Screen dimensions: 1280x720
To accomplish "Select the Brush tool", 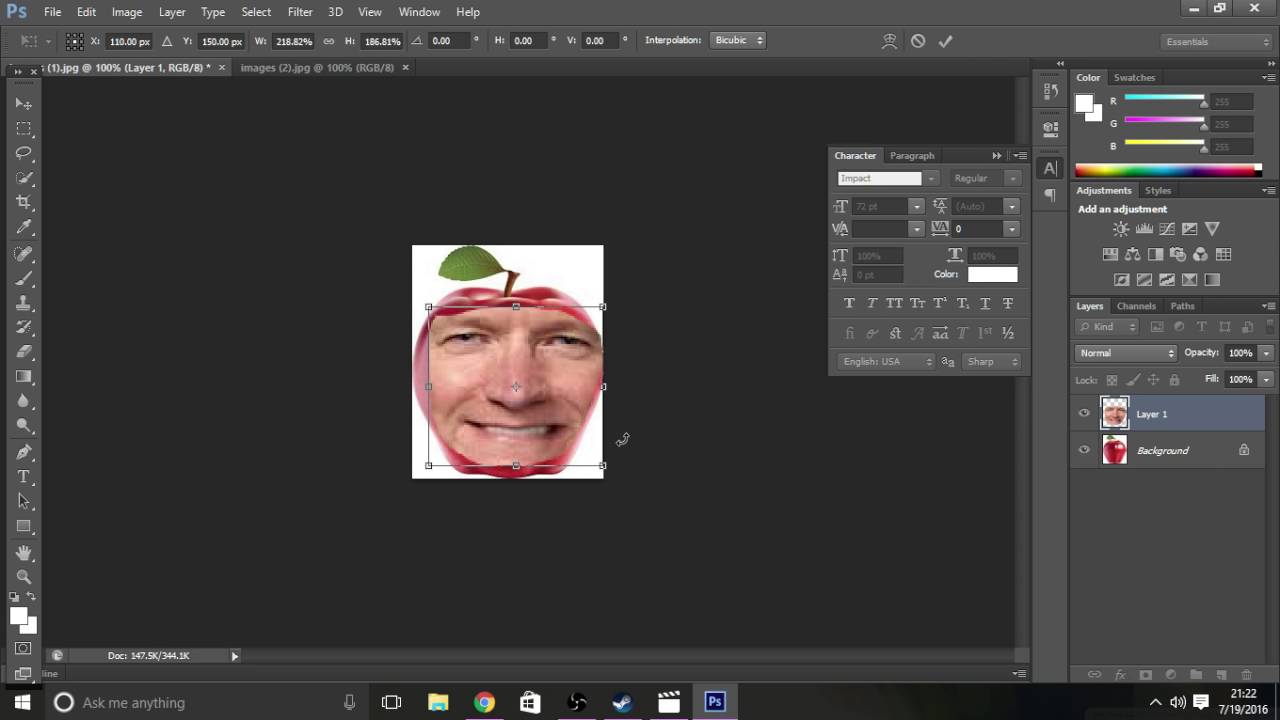I will pyautogui.click(x=24, y=278).
